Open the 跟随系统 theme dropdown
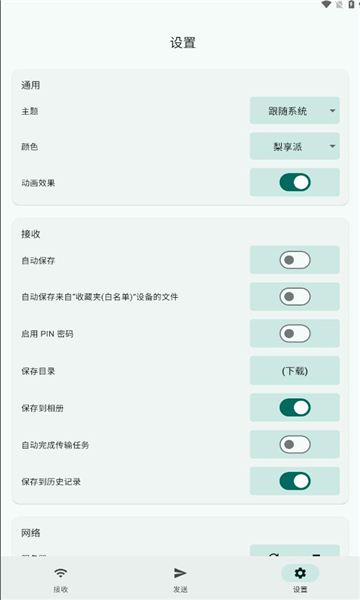The image size is (360, 600). pos(295,111)
